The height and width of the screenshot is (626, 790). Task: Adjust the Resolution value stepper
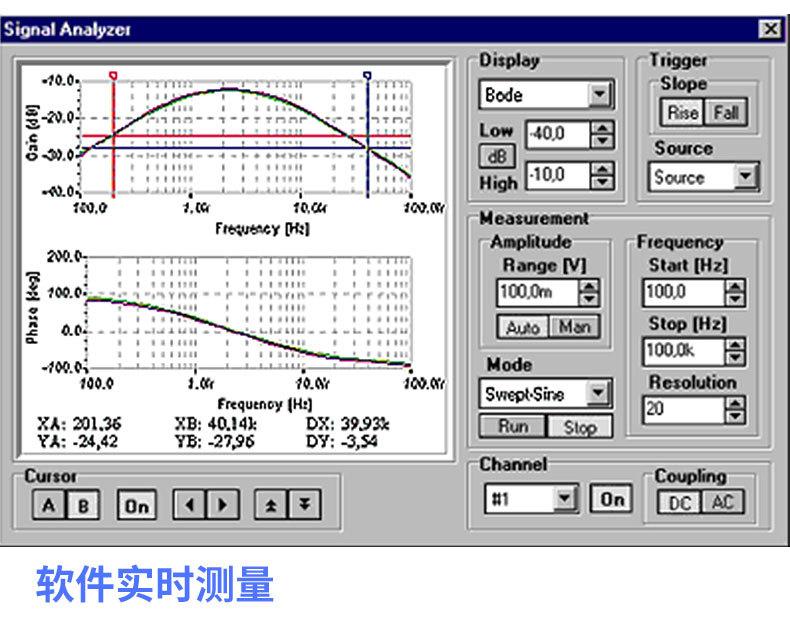point(735,409)
